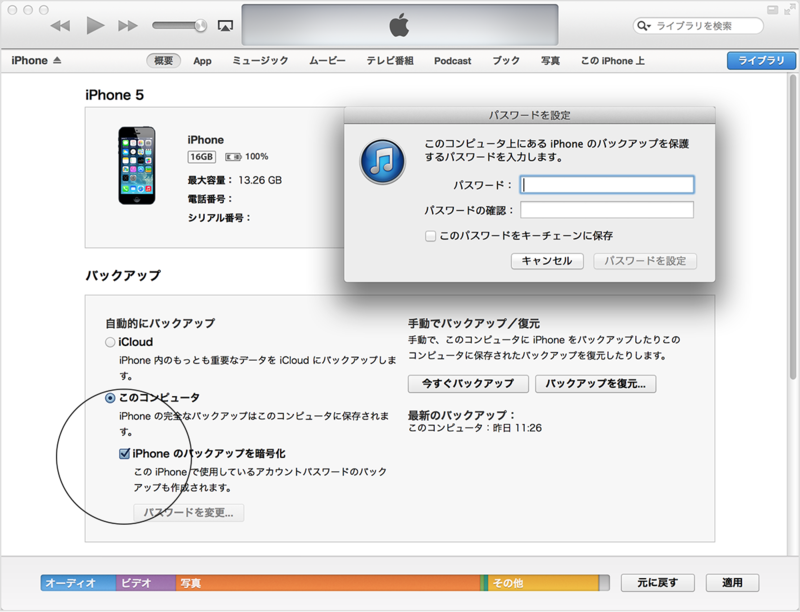Click the 適用 button
This screenshot has width=800, height=612.
(732, 582)
